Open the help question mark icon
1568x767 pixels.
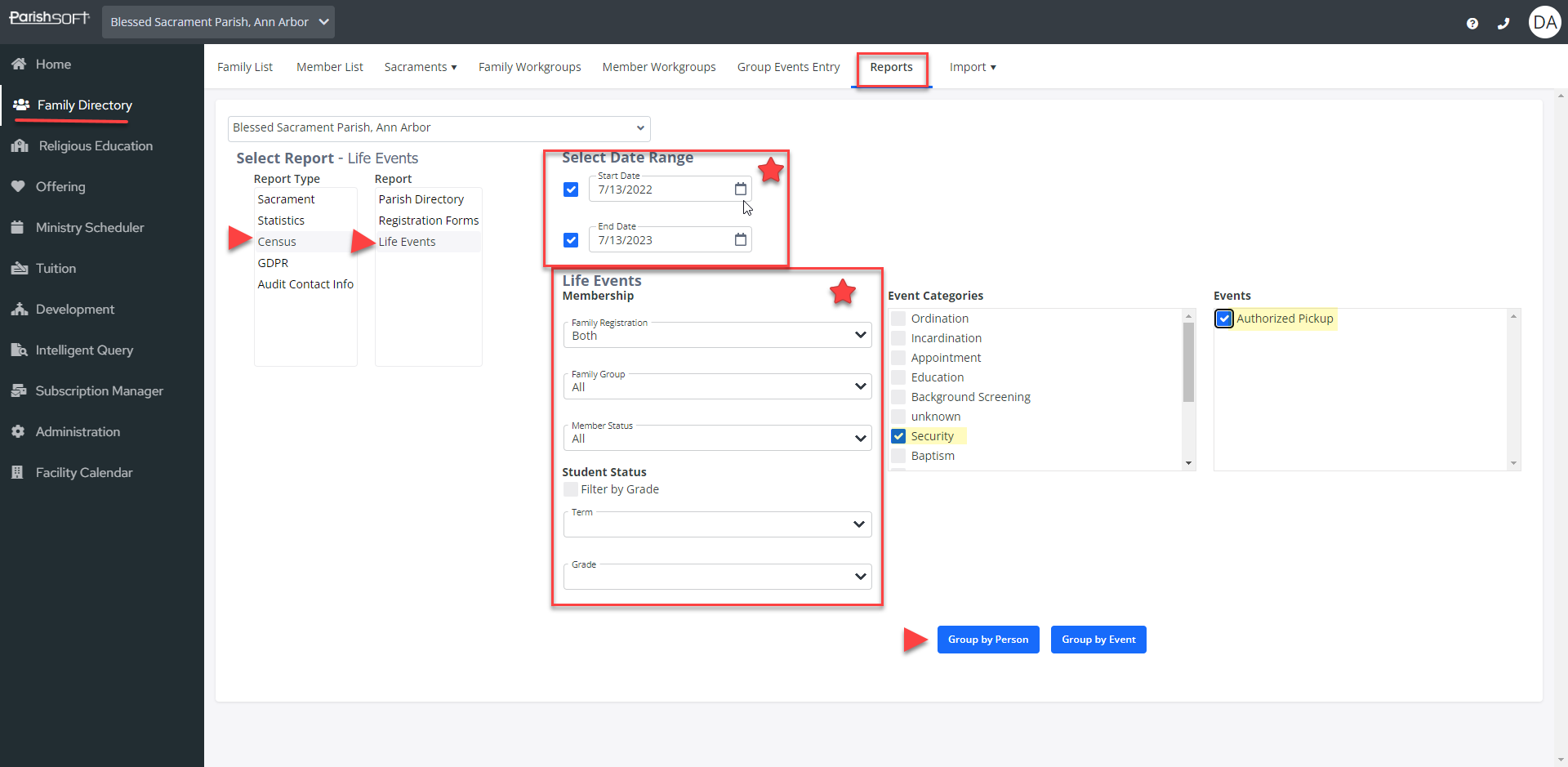coord(1472,24)
